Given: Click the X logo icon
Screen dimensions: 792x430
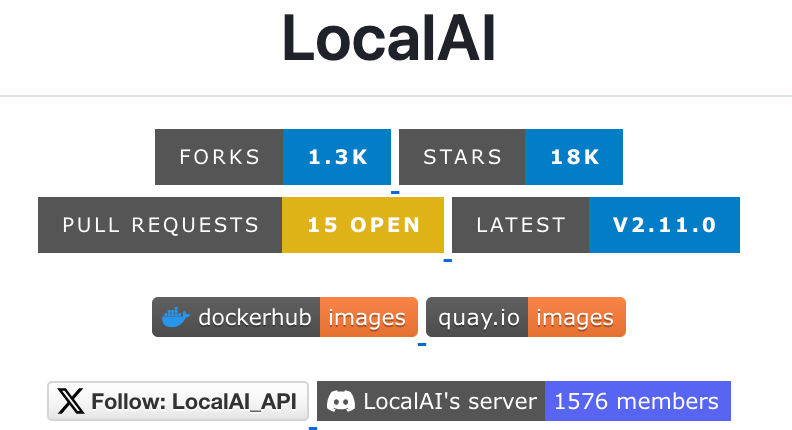Looking at the screenshot, I should (x=71, y=401).
